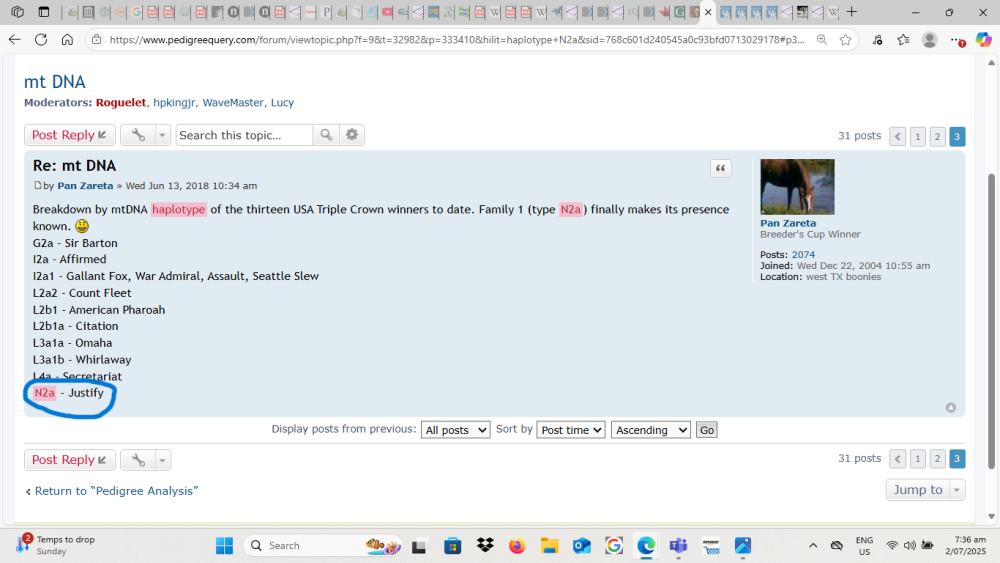Open the 'All posts' display dropdown
The width and height of the screenshot is (1000, 563).
coord(455,430)
